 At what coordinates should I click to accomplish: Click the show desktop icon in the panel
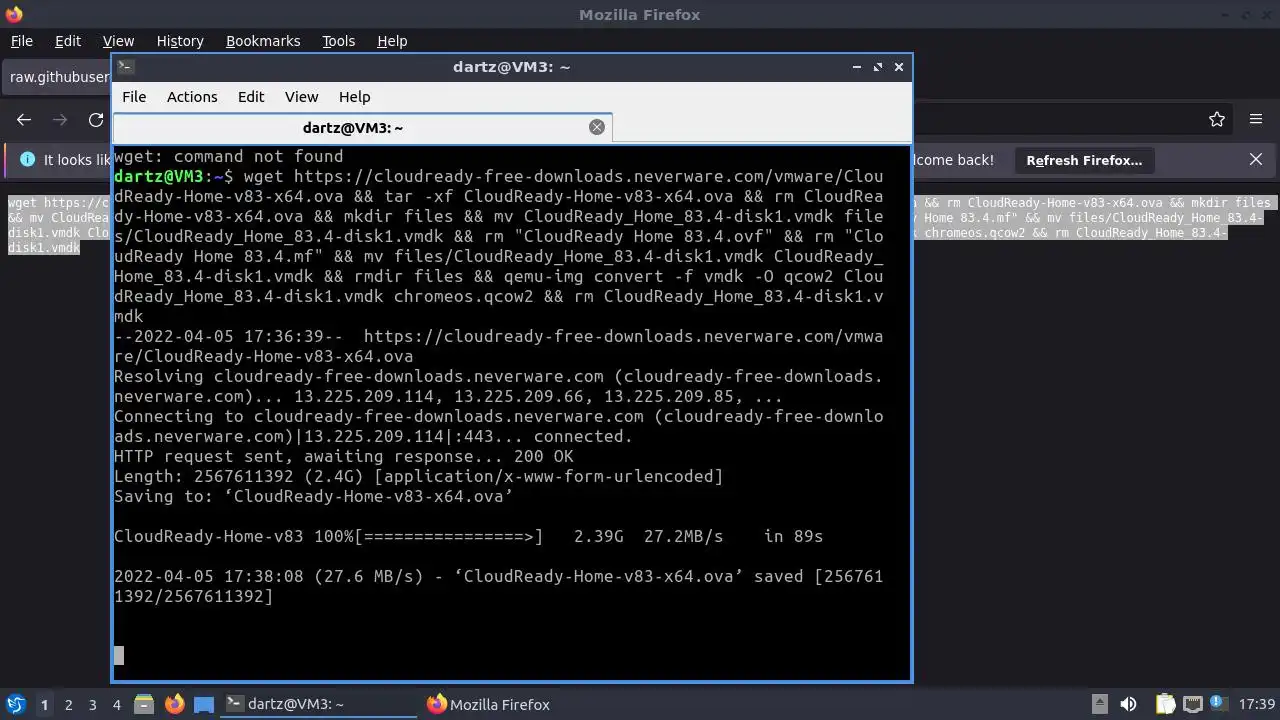(x=204, y=704)
